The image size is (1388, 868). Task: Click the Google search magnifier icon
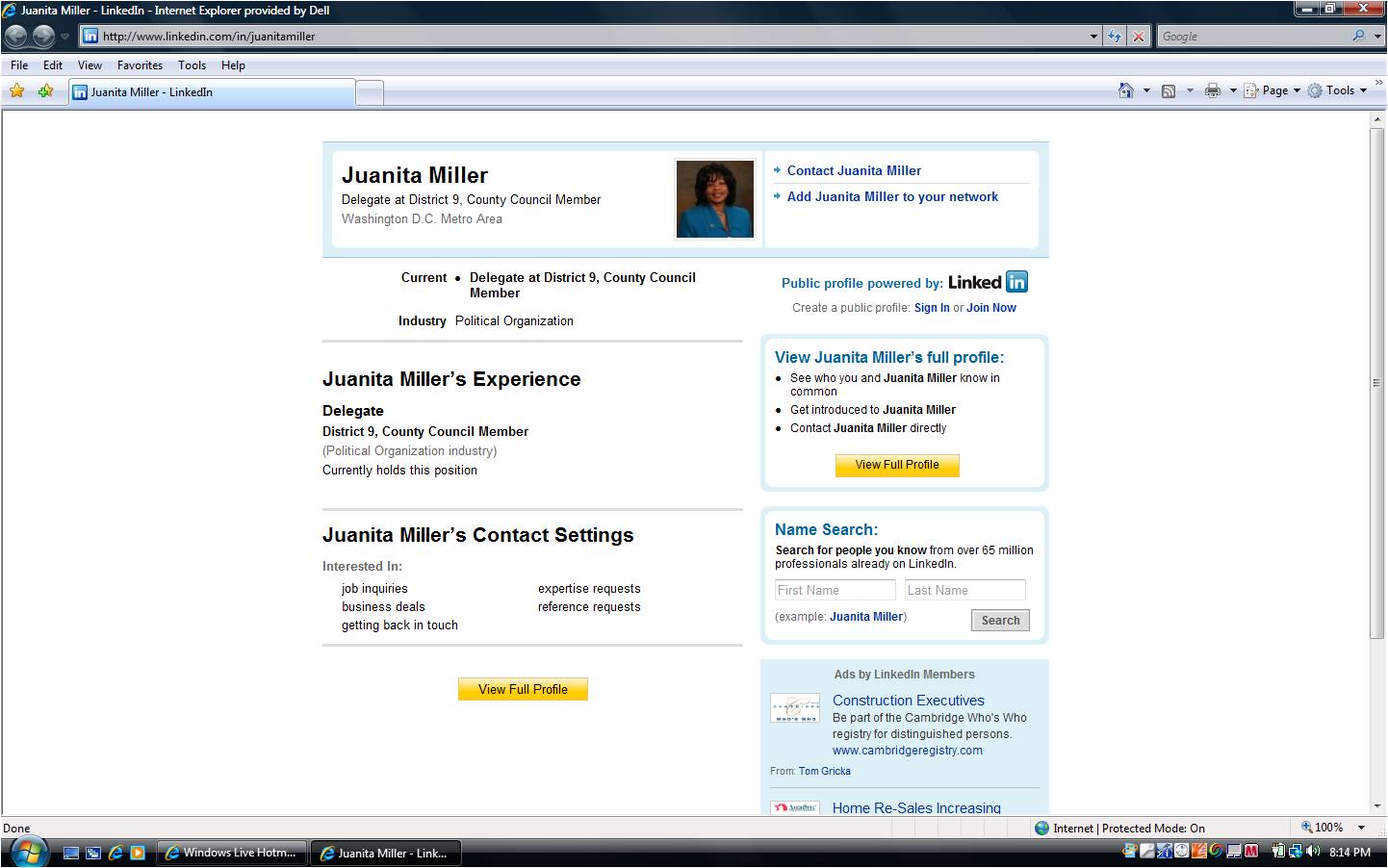[x=1358, y=36]
